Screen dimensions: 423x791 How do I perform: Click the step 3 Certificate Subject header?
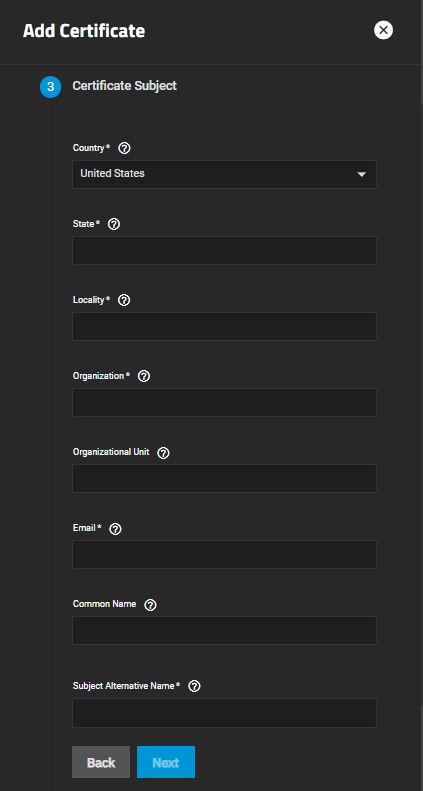point(125,86)
